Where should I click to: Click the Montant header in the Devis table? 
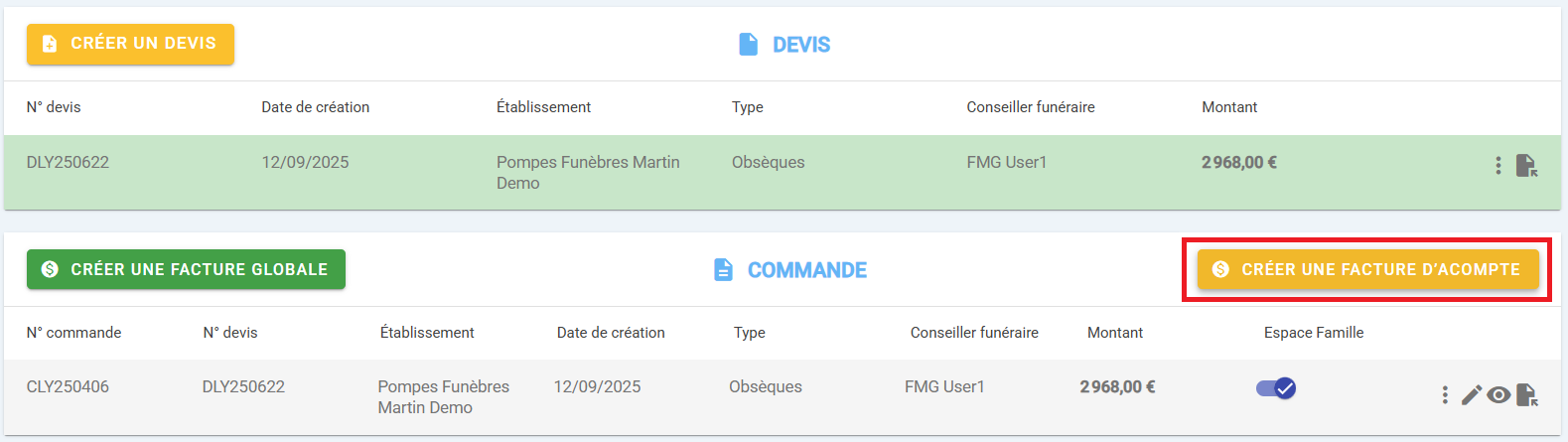coord(1228,107)
